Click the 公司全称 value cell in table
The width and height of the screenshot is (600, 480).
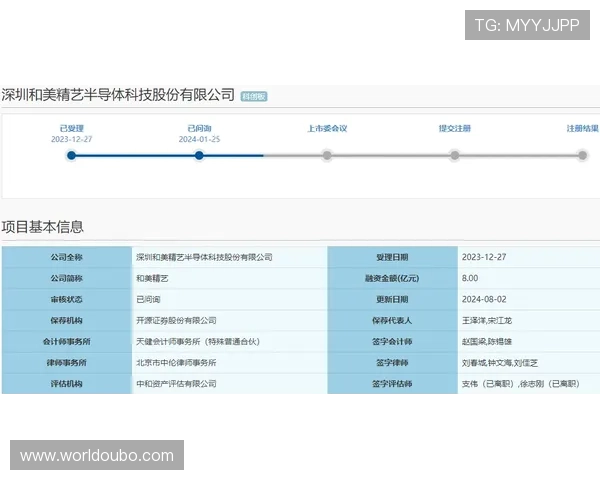[x=230, y=257]
